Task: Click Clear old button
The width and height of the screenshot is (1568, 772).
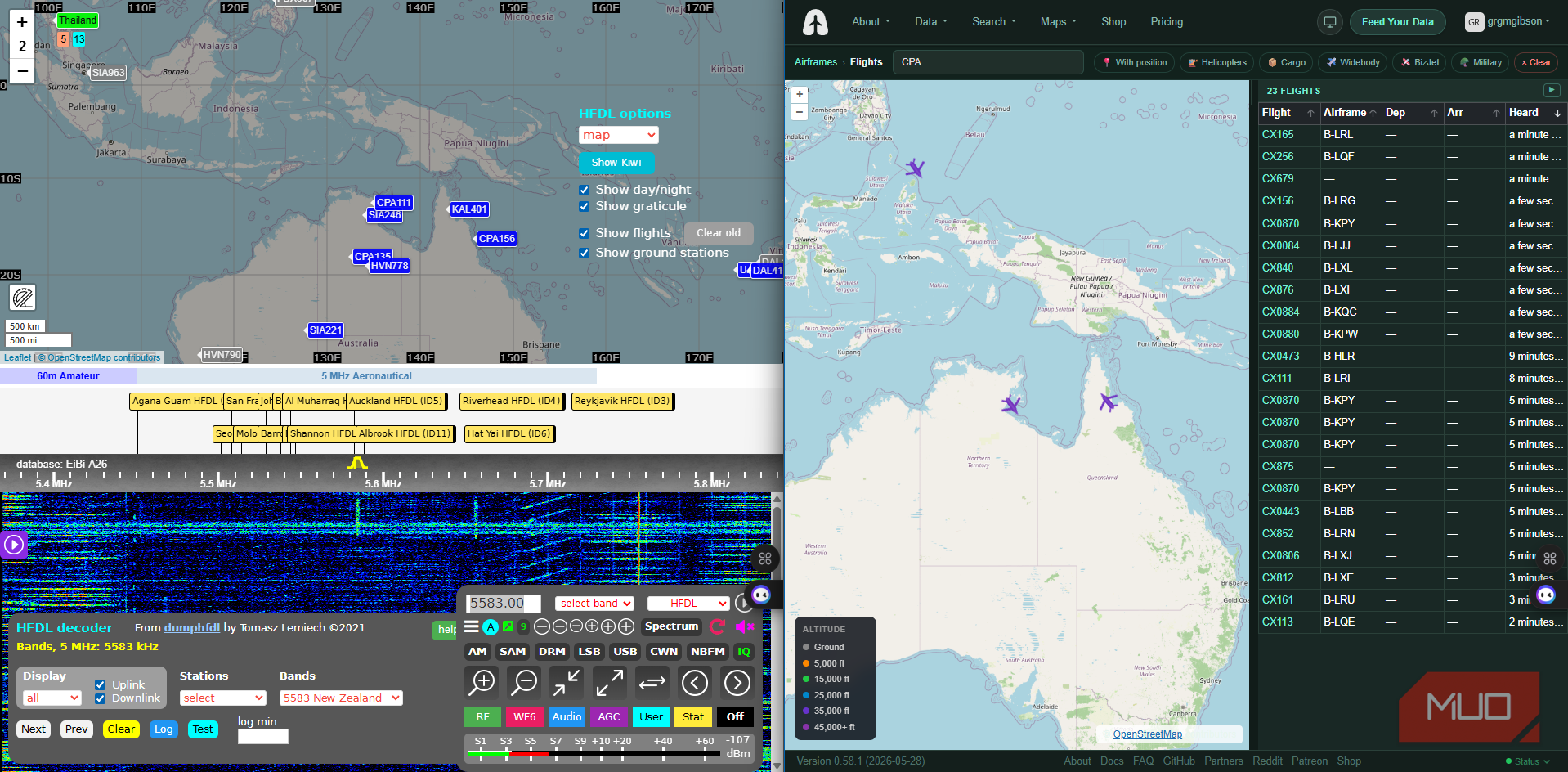Action: pos(719,233)
